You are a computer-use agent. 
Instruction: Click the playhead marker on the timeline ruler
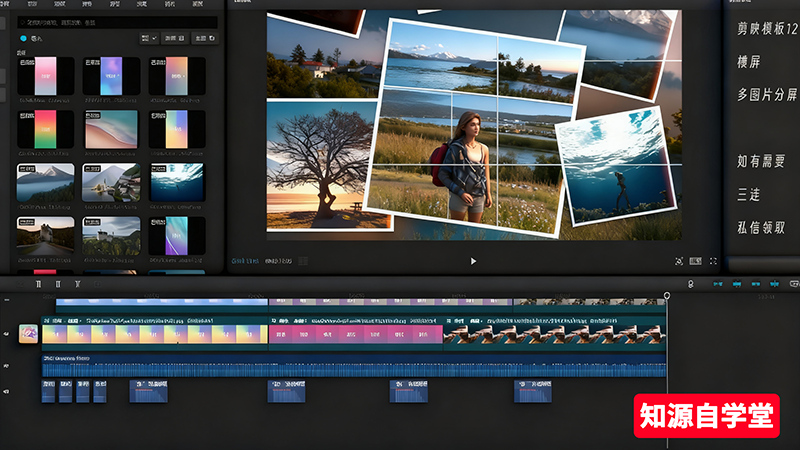tap(667, 295)
